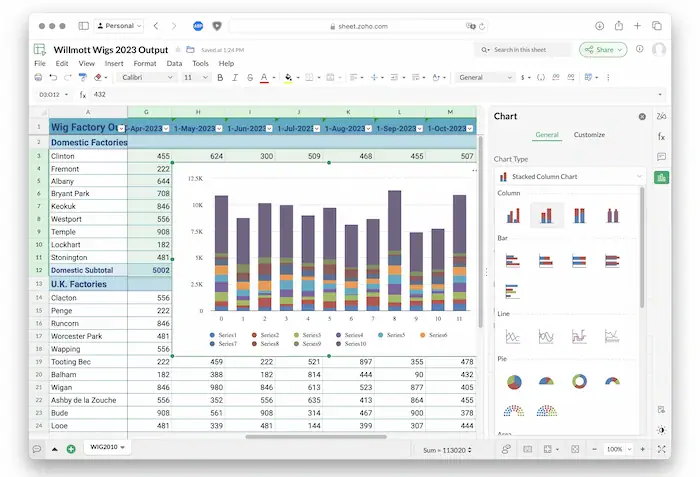Click the Series5 legend entry
This screenshot has height=477, width=700.
tap(391, 335)
